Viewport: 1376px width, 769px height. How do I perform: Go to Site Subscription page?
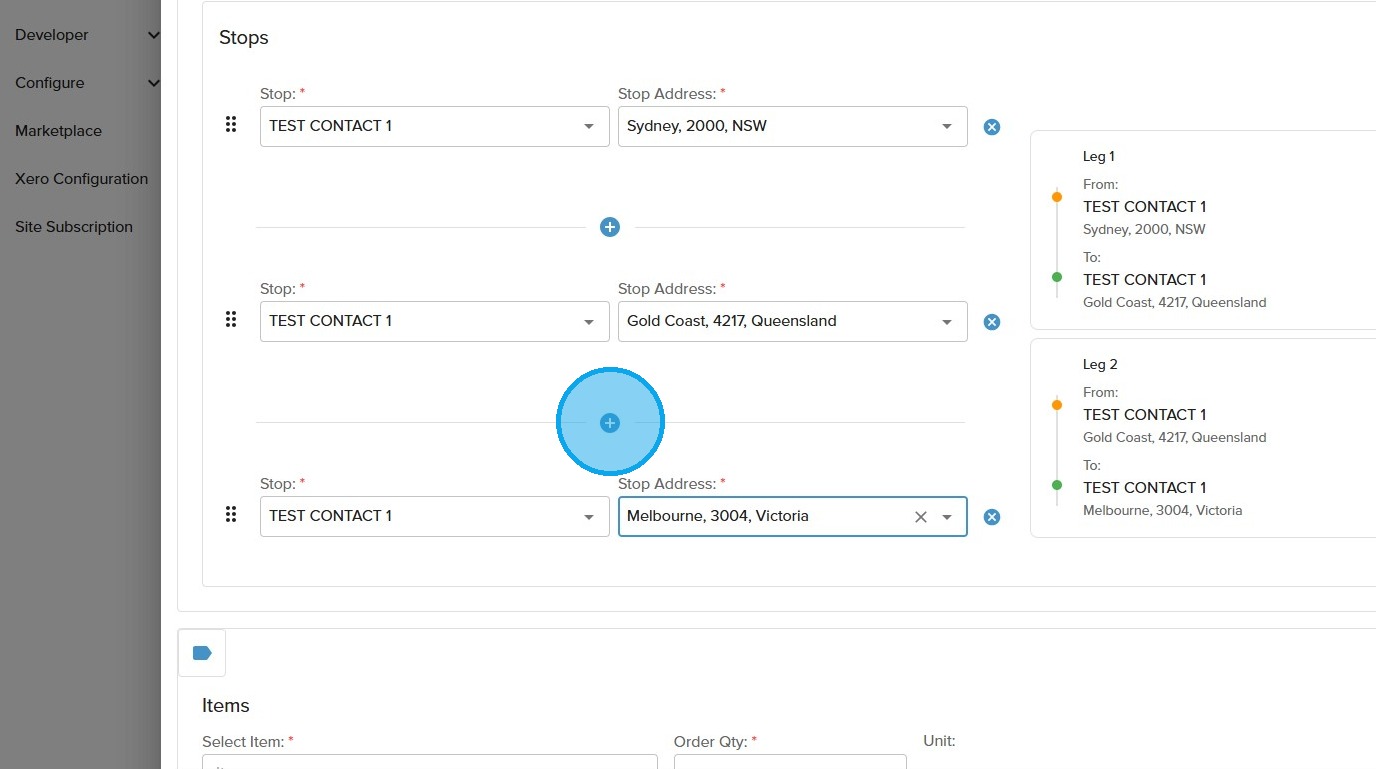coord(74,227)
